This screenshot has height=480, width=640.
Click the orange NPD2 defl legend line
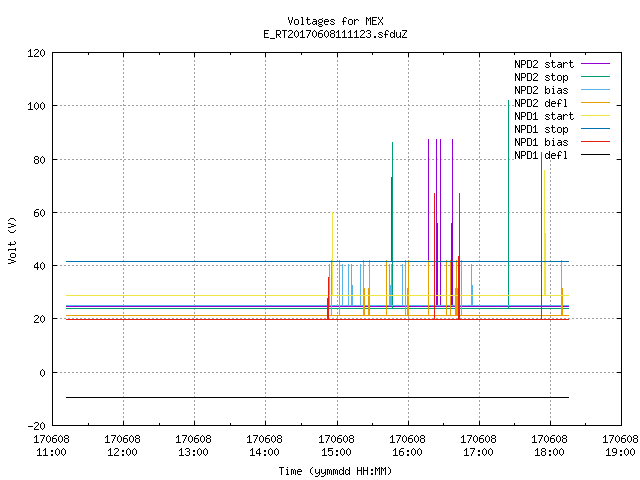pos(596,103)
